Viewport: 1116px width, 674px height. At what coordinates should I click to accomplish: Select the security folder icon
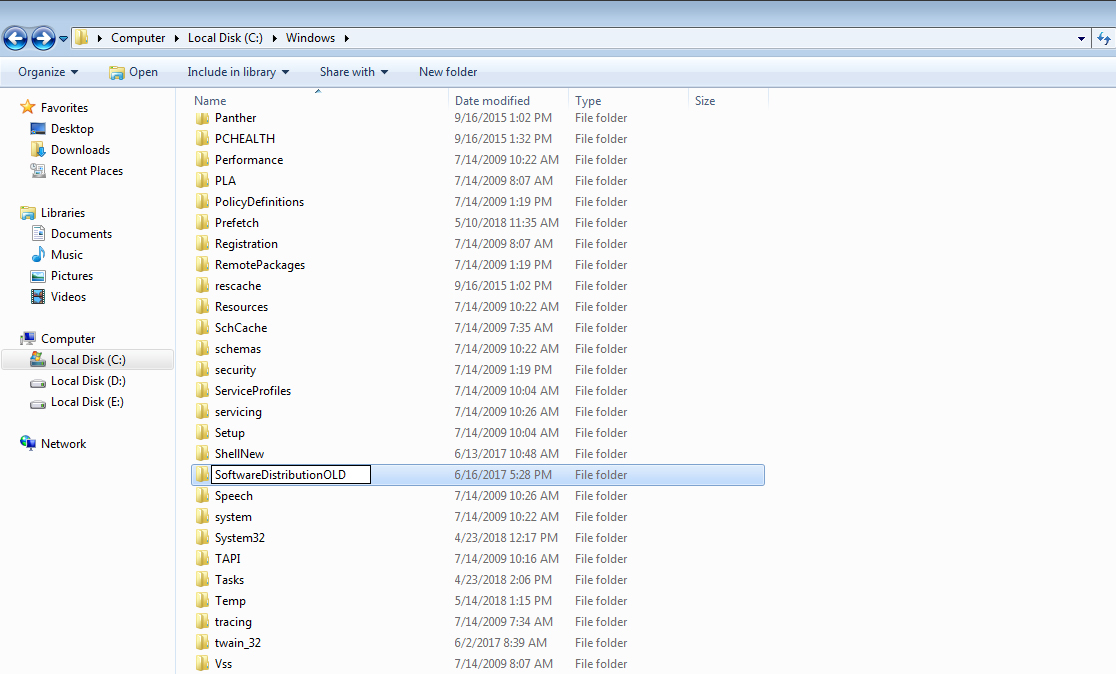coord(202,370)
